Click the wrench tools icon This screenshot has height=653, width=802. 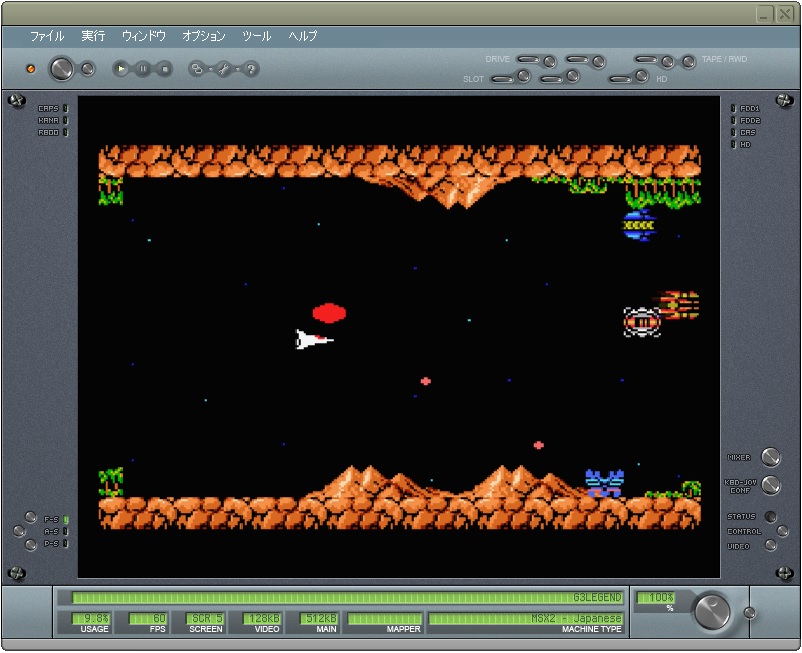click(x=224, y=69)
